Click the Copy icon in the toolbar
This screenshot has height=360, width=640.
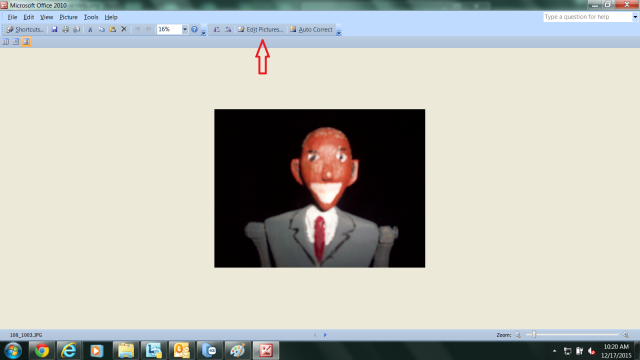102,29
